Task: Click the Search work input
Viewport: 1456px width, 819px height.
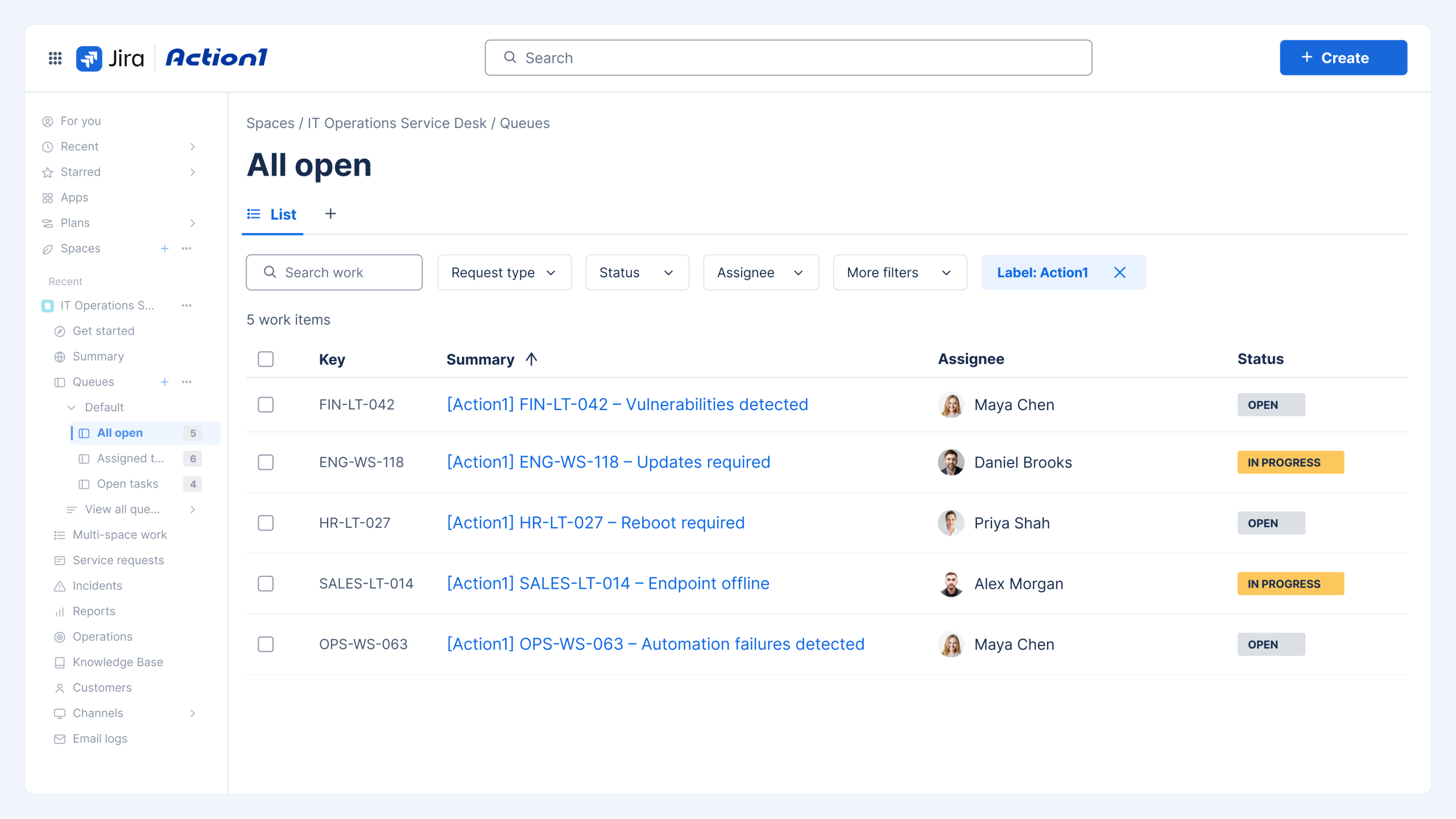Action: pos(334,272)
